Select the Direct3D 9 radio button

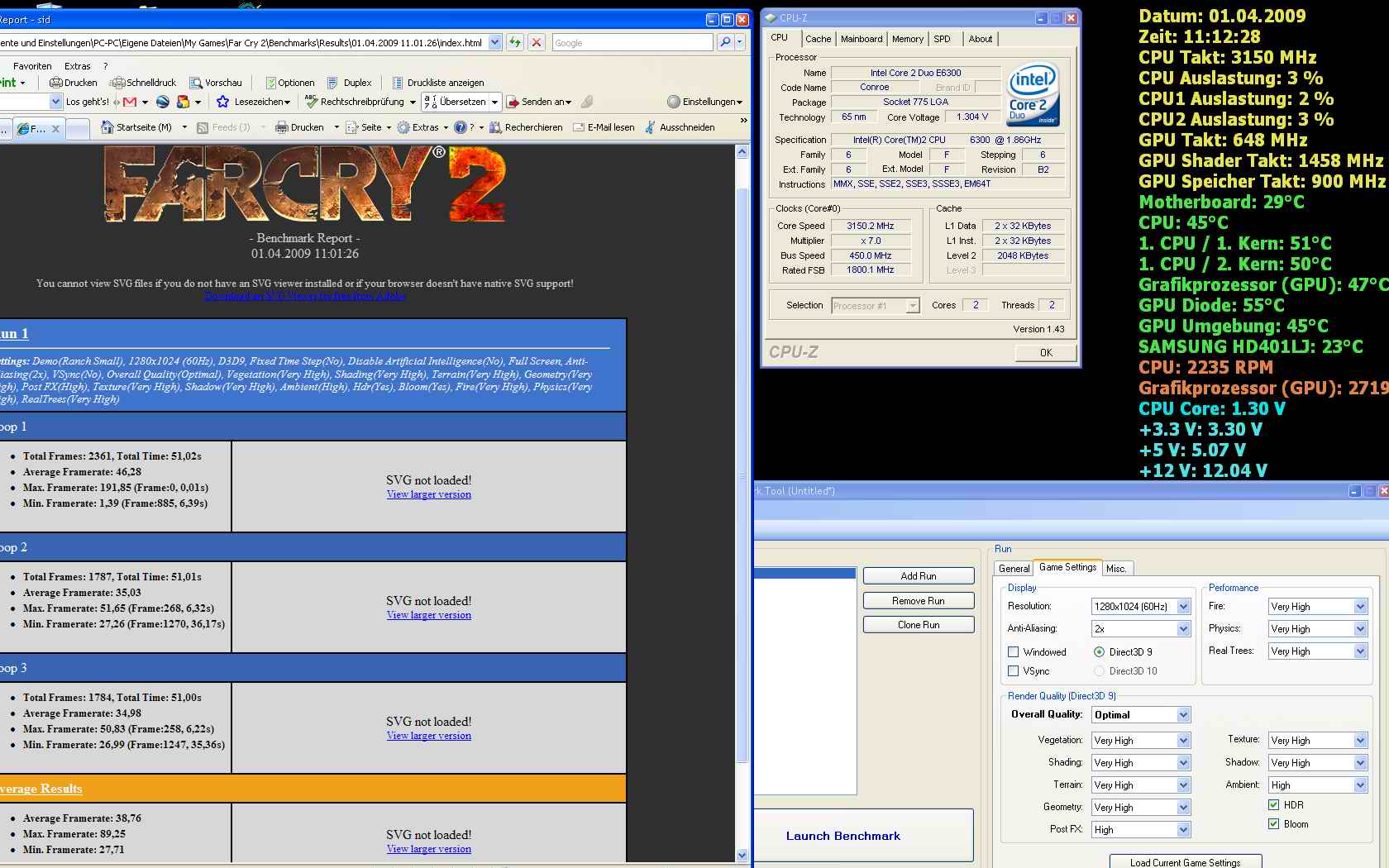point(1099,652)
